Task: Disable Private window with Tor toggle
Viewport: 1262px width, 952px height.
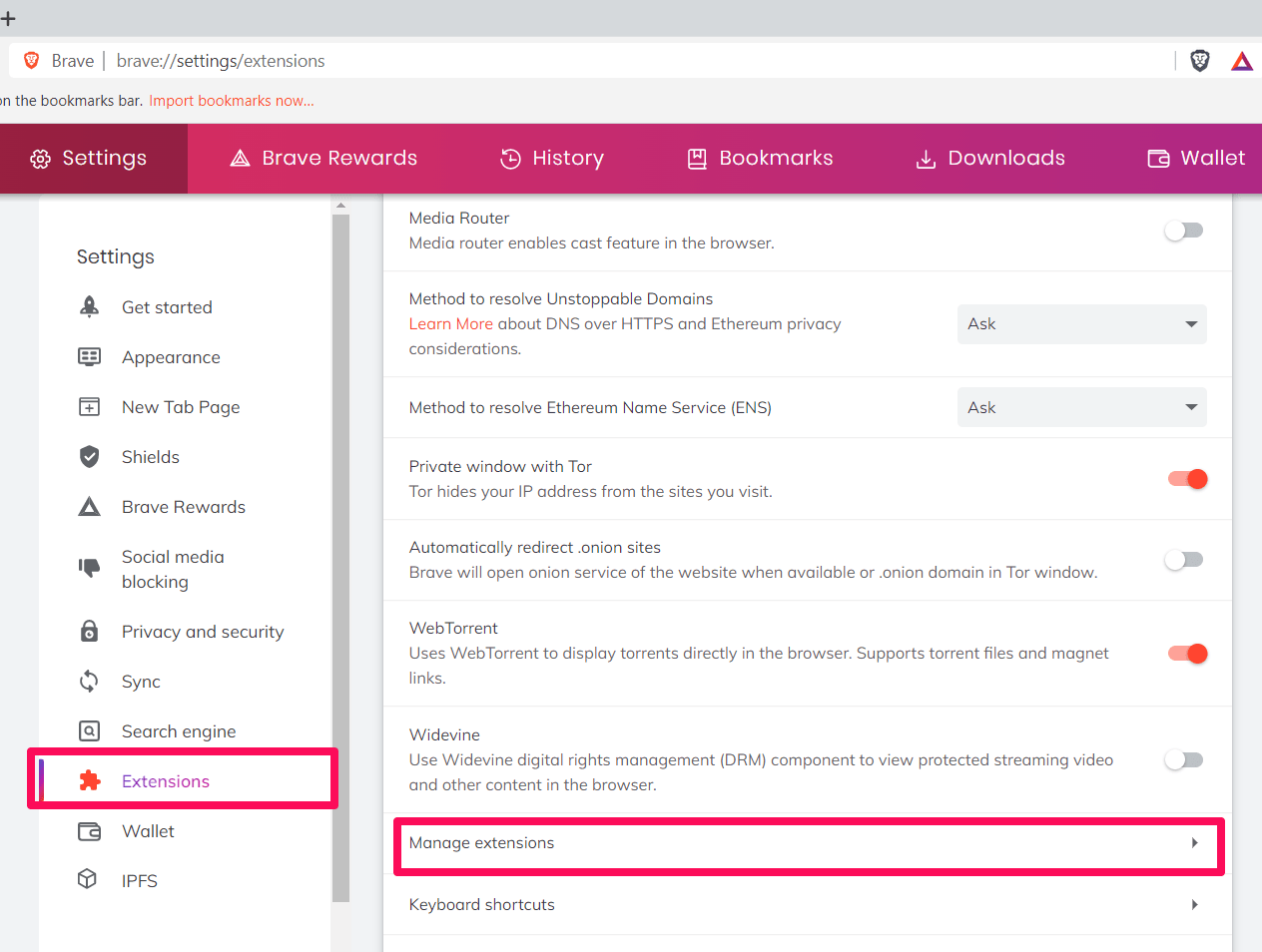Action: point(1187,479)
